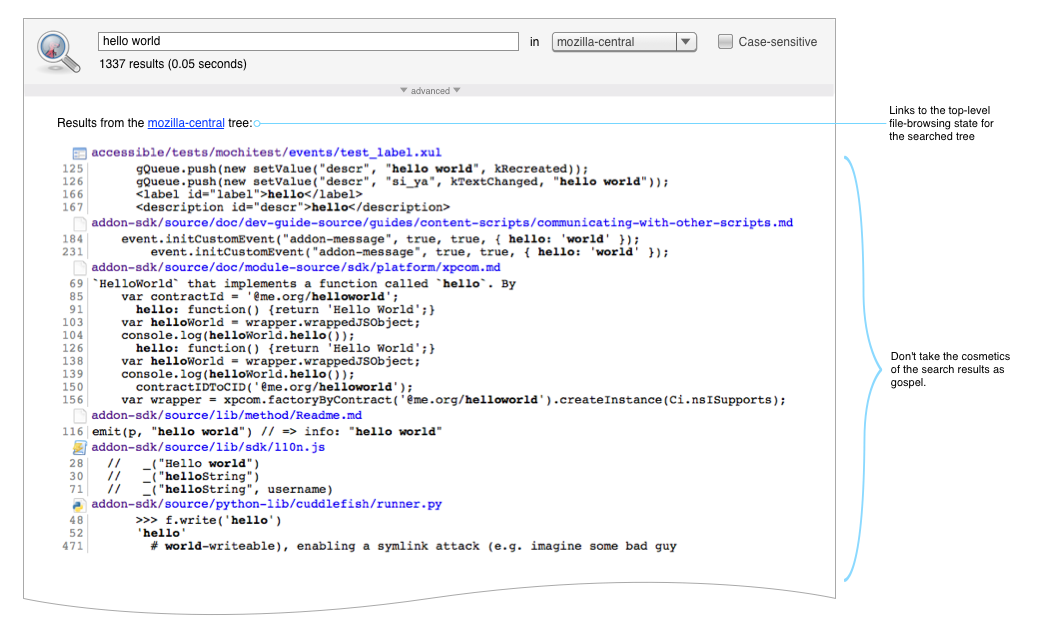Open the mozilla-central tree link
The image size is (1037, 632).
pos(186,123)
